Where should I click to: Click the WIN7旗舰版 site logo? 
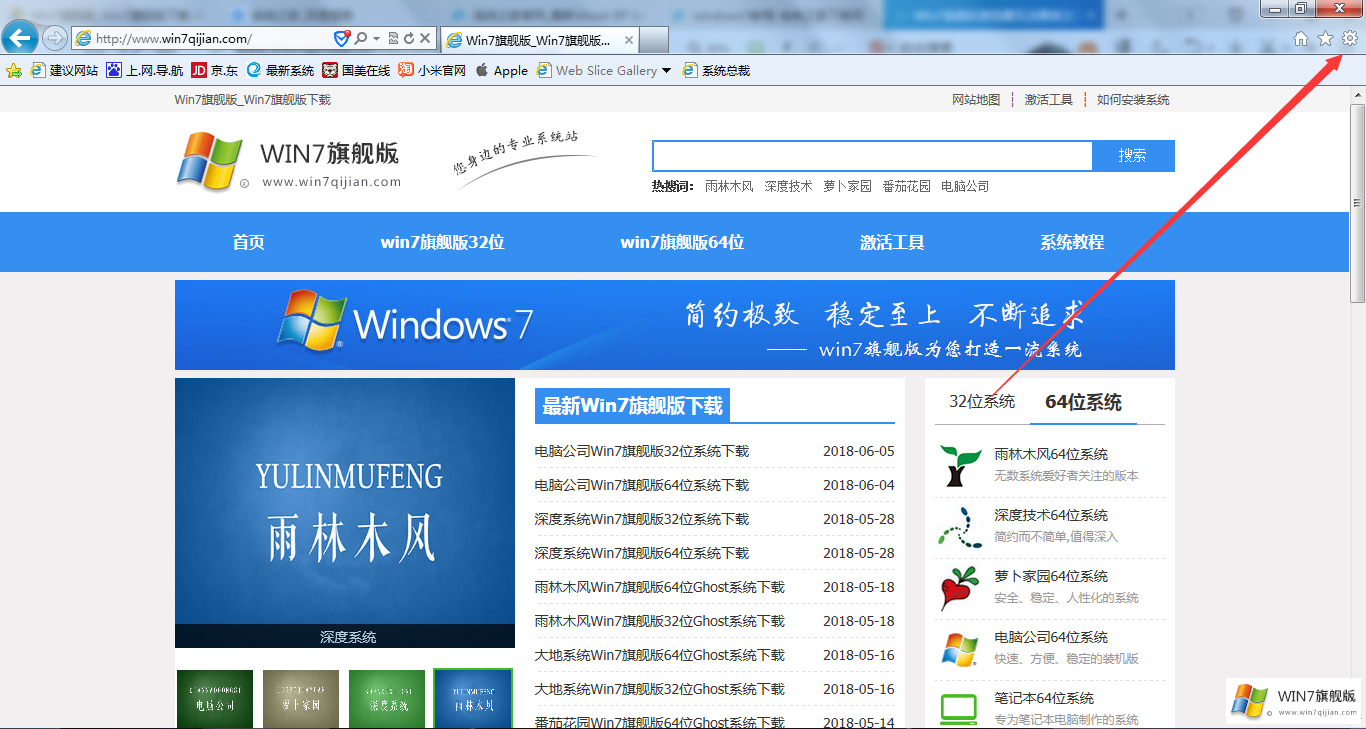coord(289,161)
